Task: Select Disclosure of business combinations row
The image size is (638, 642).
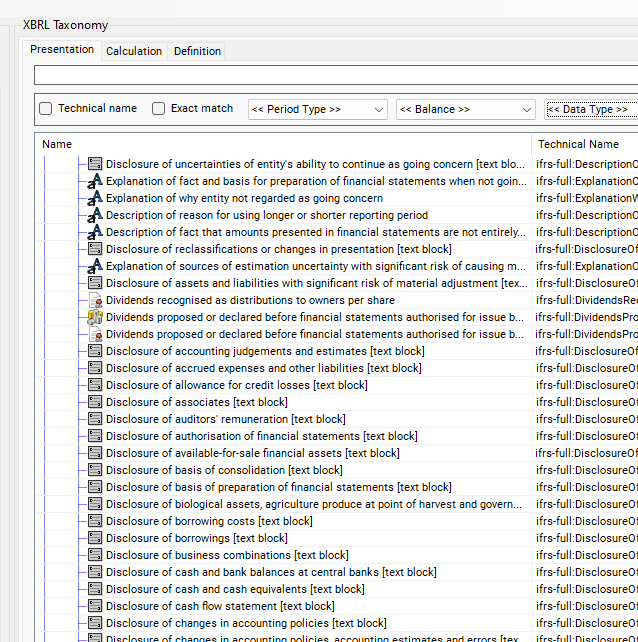Action: click(x=227, y=555)
